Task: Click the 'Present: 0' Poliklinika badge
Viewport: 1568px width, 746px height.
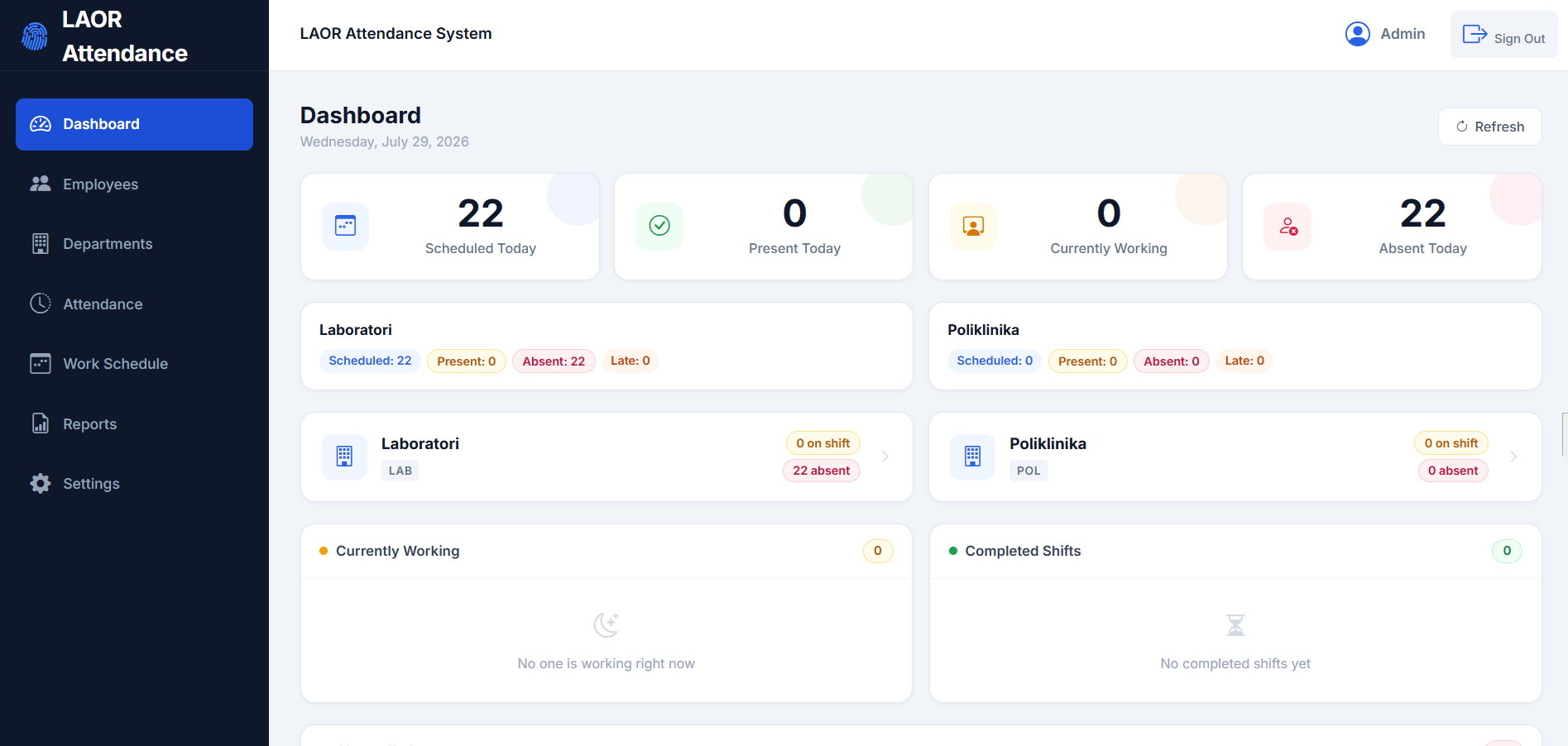Action: click(x=1087, y=361)
